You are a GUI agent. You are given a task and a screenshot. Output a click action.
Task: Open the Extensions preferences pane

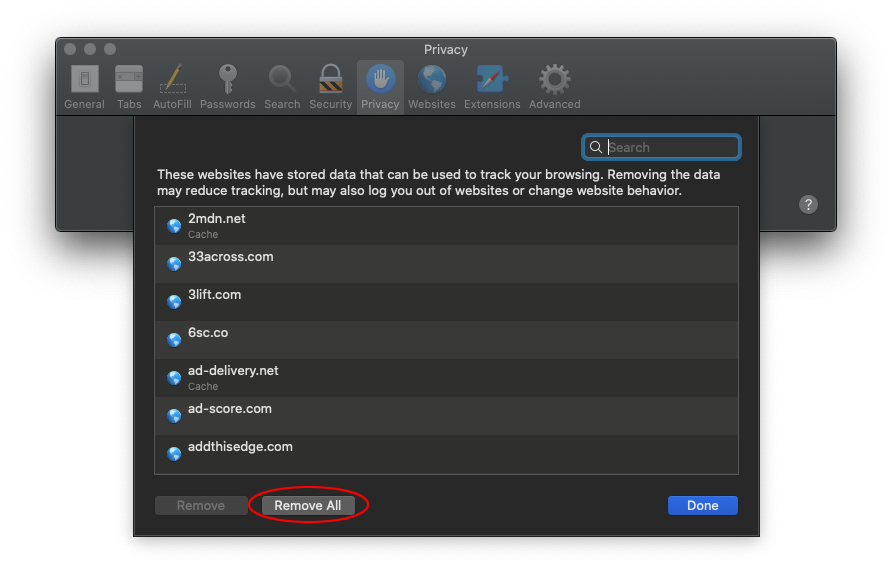(x=492, y=87)
